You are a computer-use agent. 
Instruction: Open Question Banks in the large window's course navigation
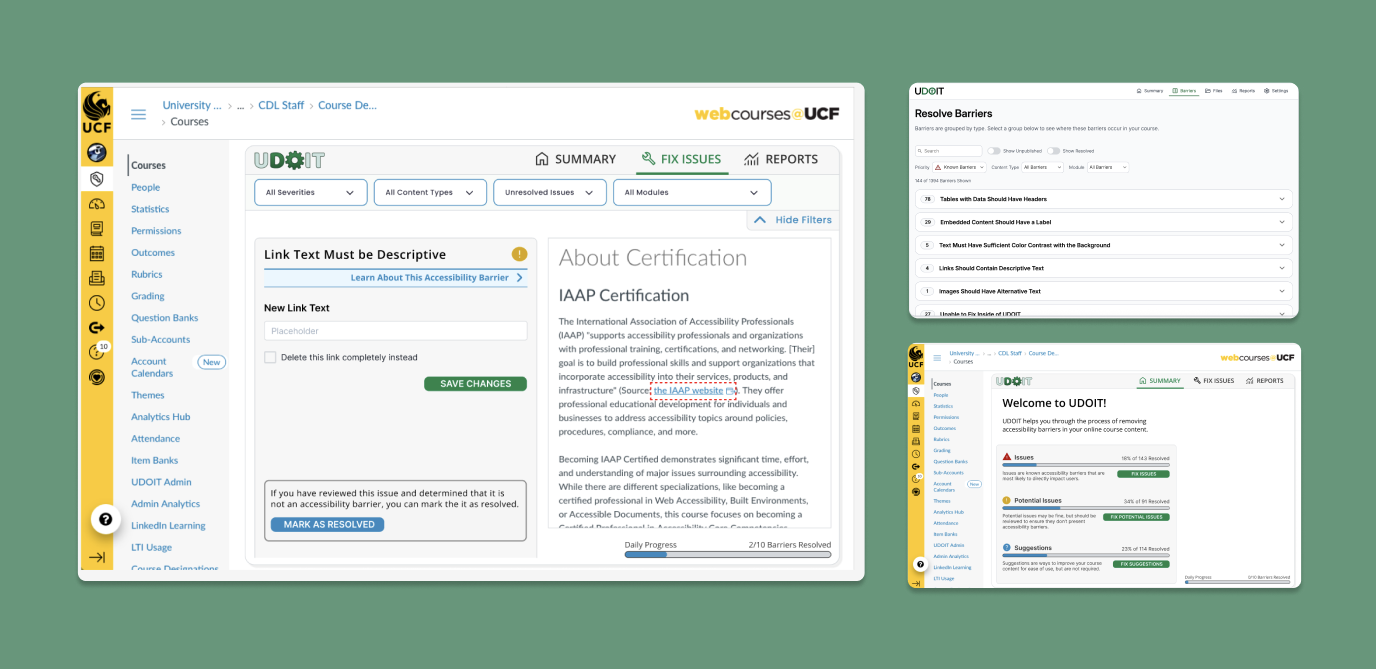point(165,318)
